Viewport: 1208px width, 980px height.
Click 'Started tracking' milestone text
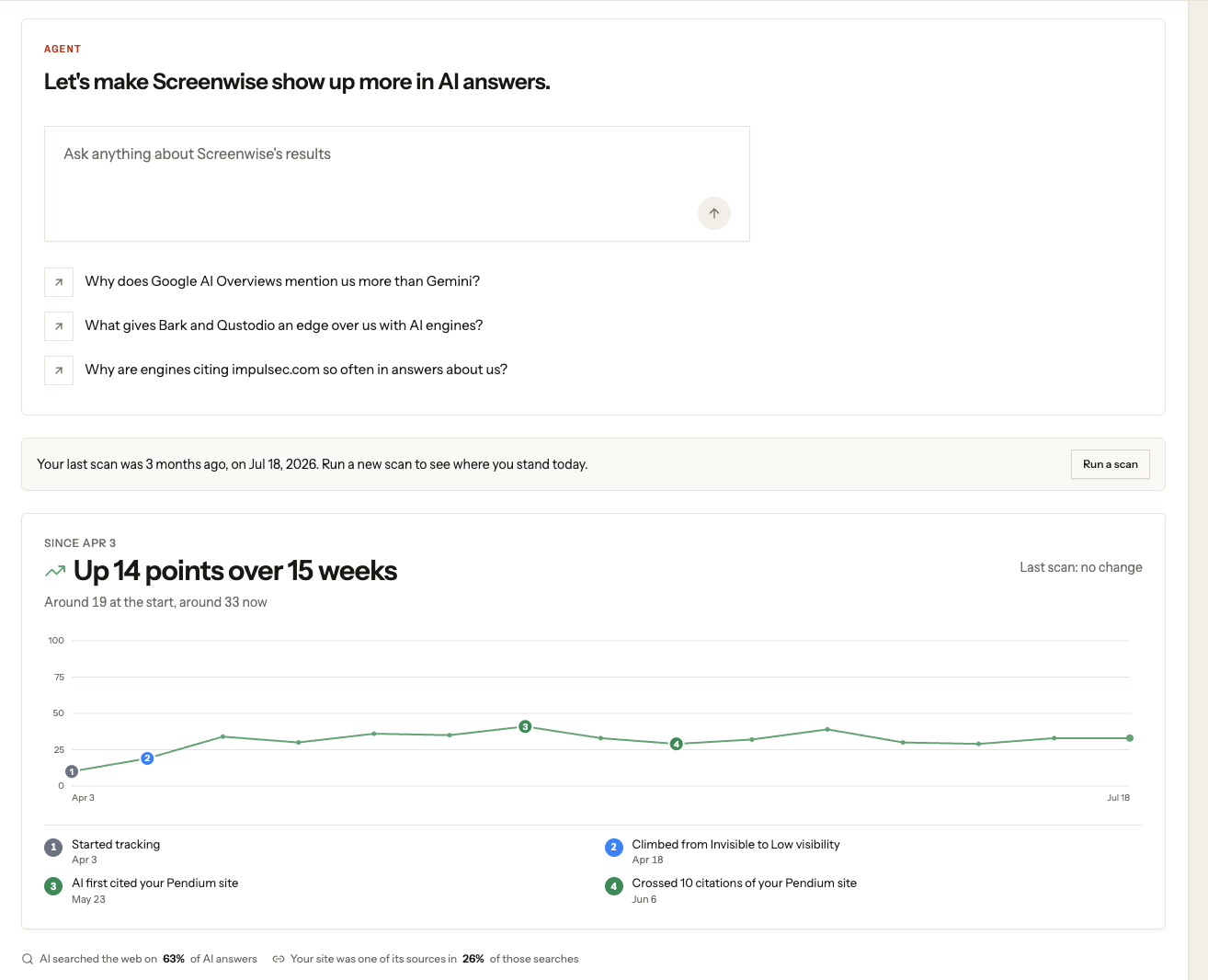coord(116,844)
